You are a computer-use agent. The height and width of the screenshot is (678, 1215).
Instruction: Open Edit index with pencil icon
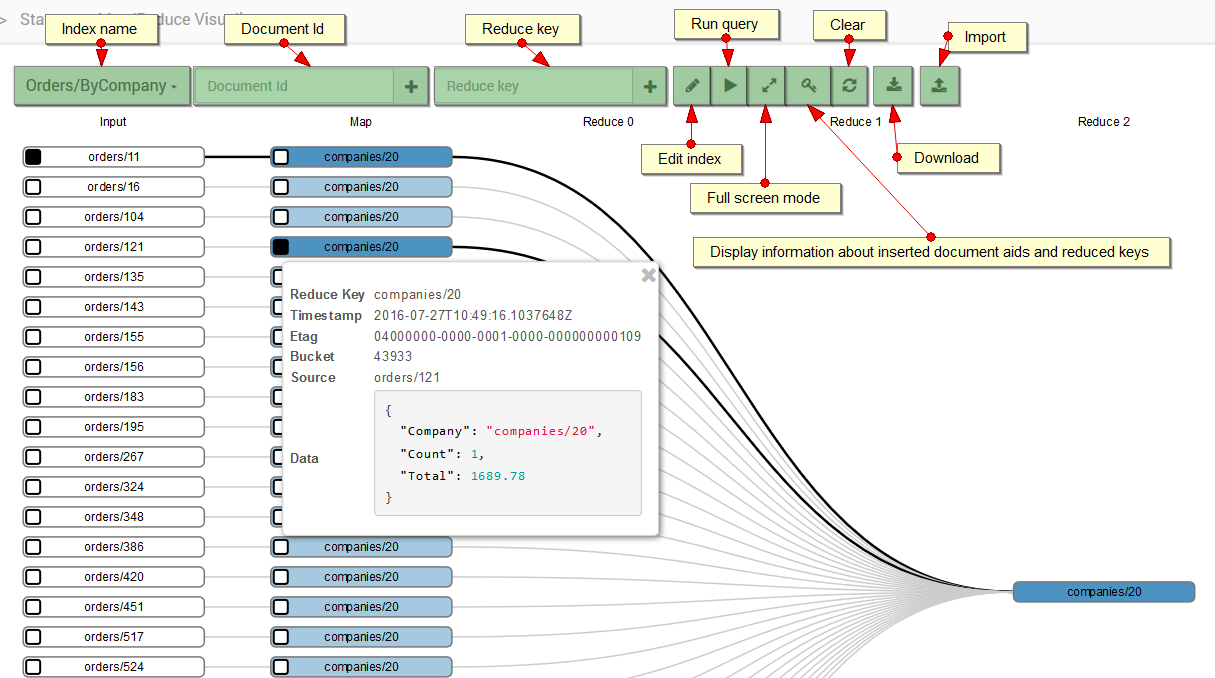(692, 86)
